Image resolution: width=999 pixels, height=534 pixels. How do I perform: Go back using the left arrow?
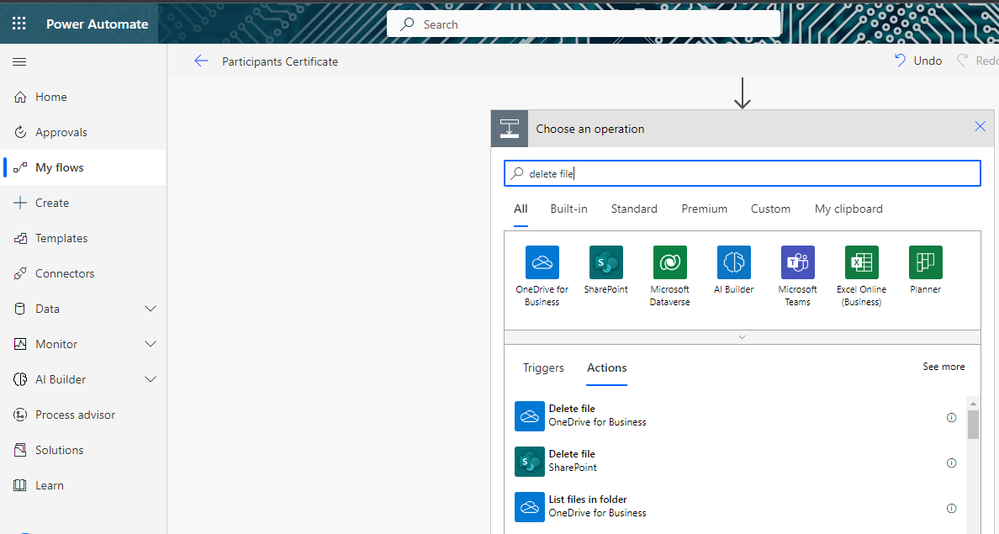pos(201,61)
